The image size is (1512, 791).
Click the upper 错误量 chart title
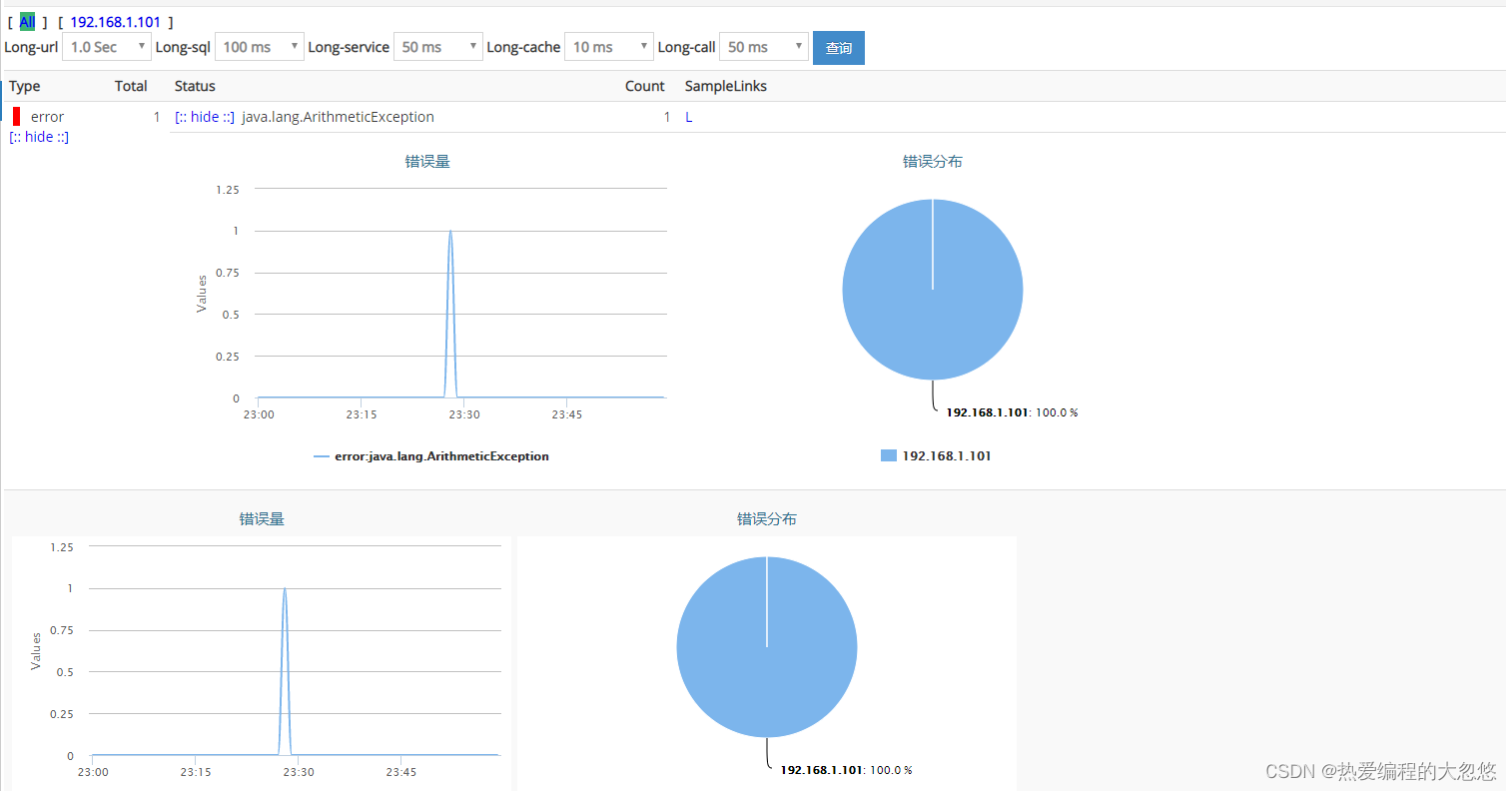[427, 162]
